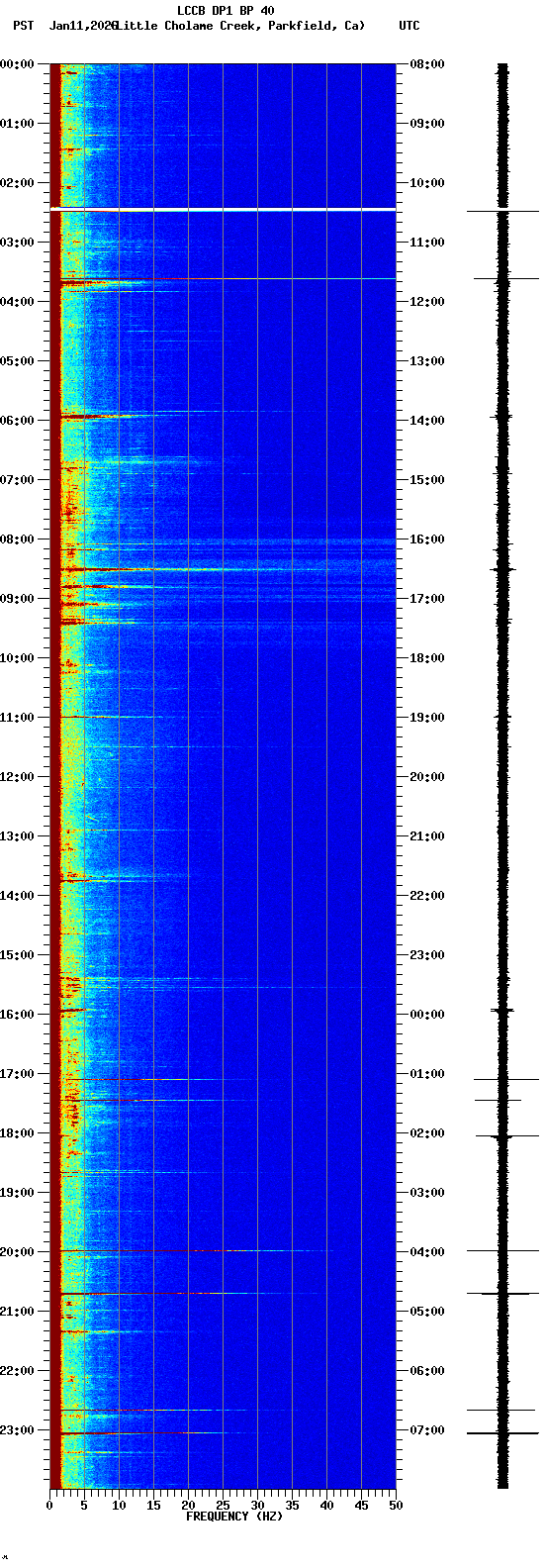Click the "PST" timezone label

[23, 26]
